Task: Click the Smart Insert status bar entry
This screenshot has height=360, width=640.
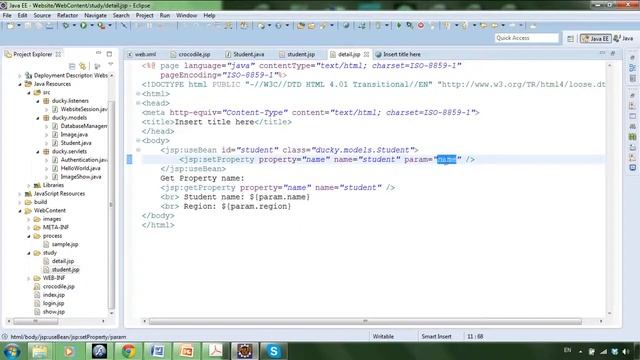Action: [x=436, y=336]
